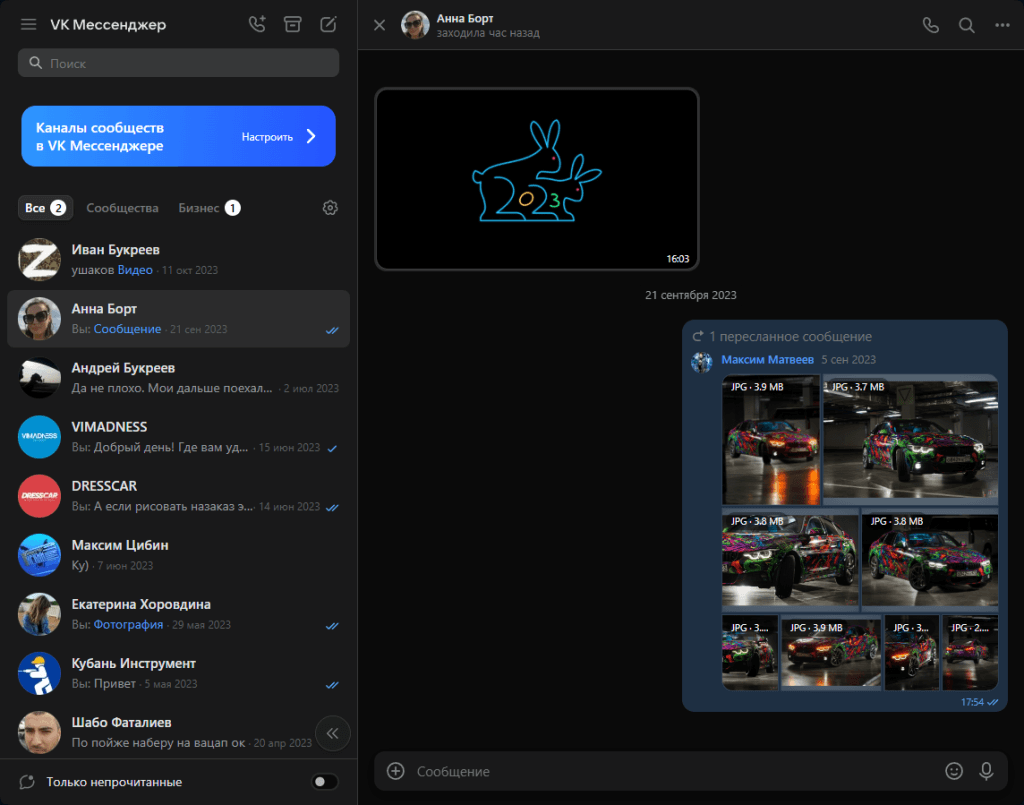
Task: Record a voice message with the microphone icon
Action: pyautogui.click(x=987, y=771)
